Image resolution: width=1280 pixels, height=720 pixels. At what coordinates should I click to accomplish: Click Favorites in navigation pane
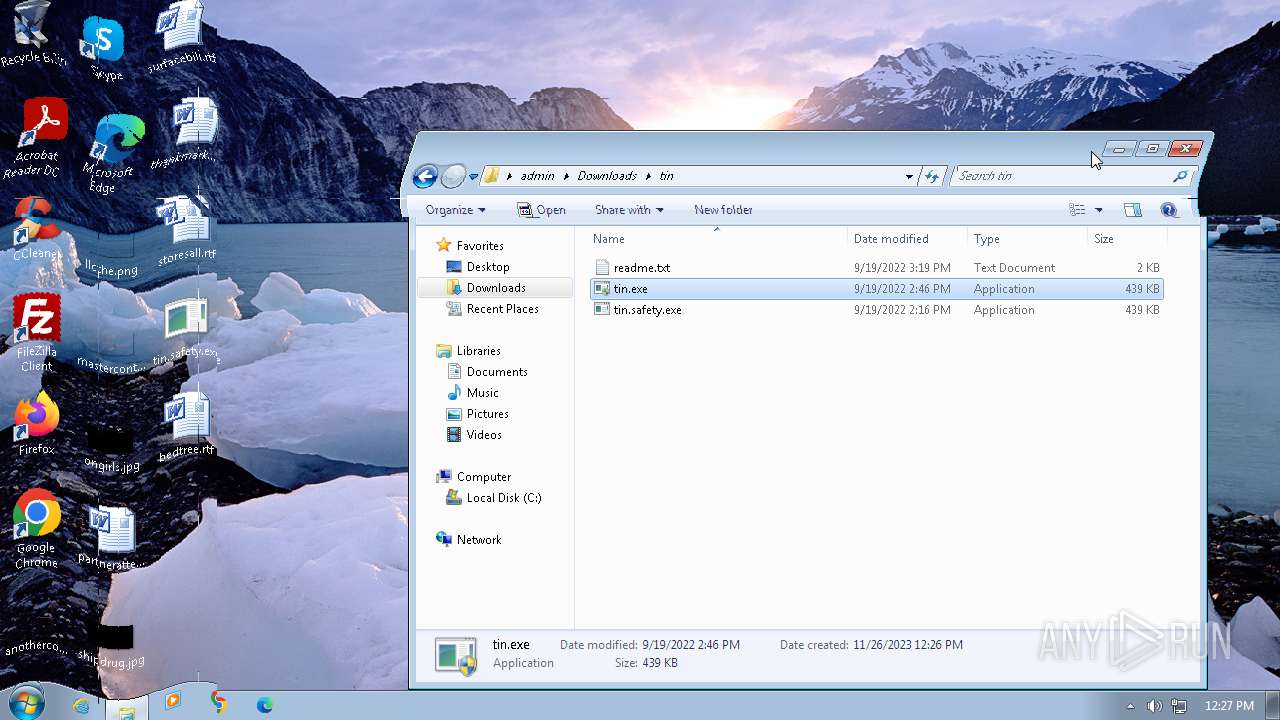(480, 246)
